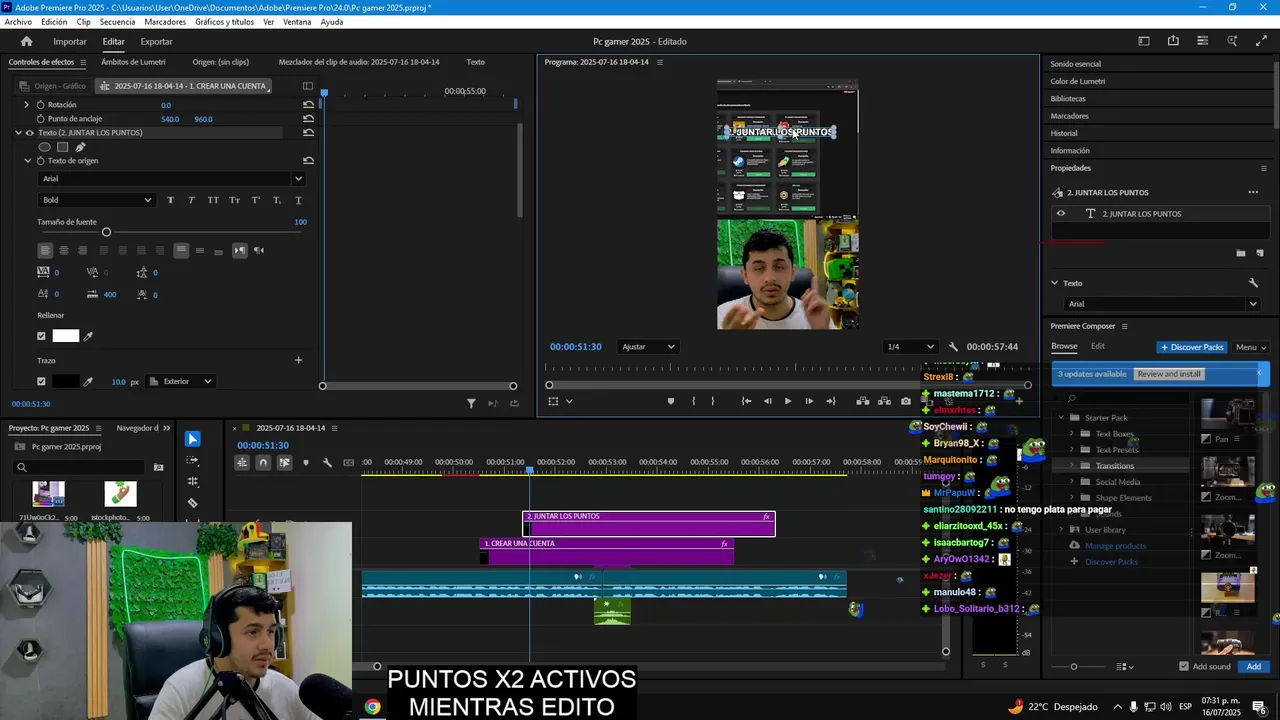Image resolution: width=1280 pixels, height=720 pixels.
Task: Pick fill color with eyedropper
Action: coord(88,336)
